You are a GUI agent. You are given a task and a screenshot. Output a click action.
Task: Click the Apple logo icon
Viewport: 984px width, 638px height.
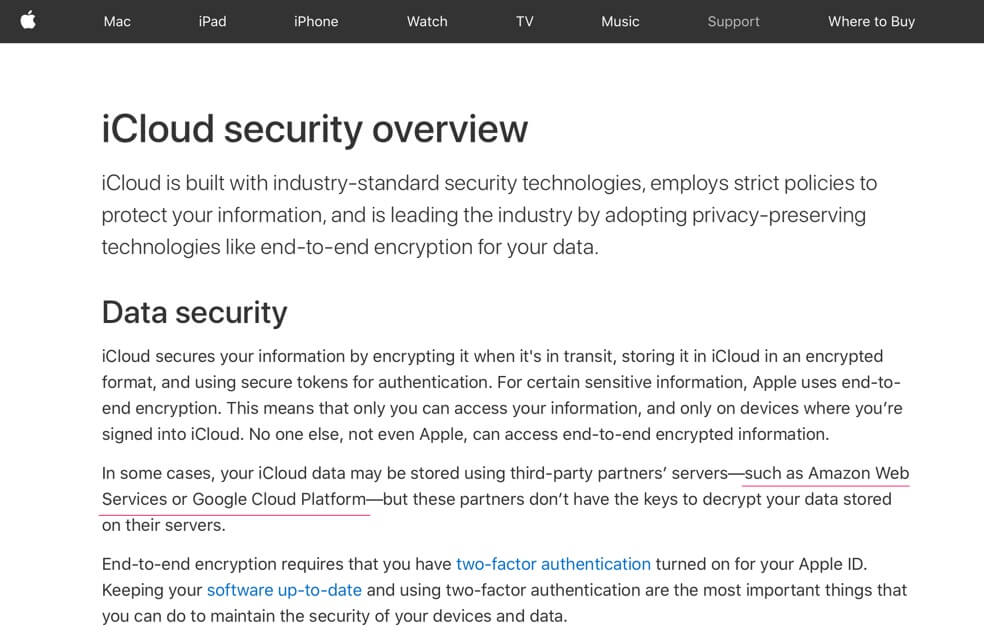point(28,21)
